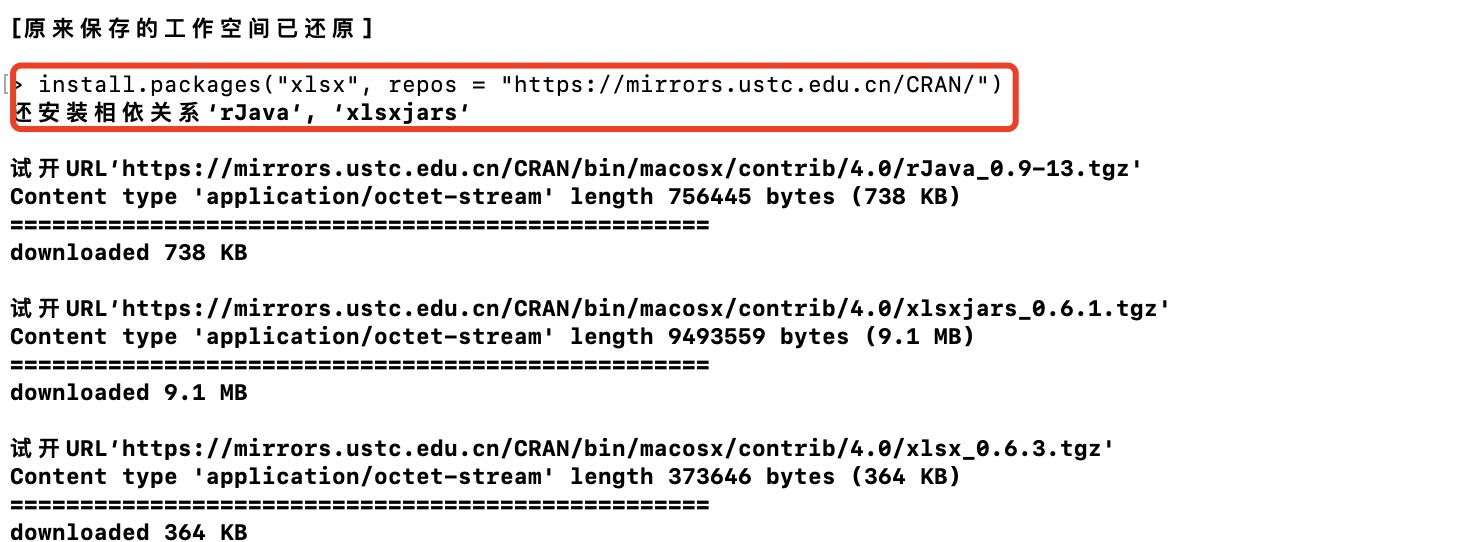Click the R prompt symbol before install.packages
Screen dimensions: 1476x542
click(x=20, y=86)
